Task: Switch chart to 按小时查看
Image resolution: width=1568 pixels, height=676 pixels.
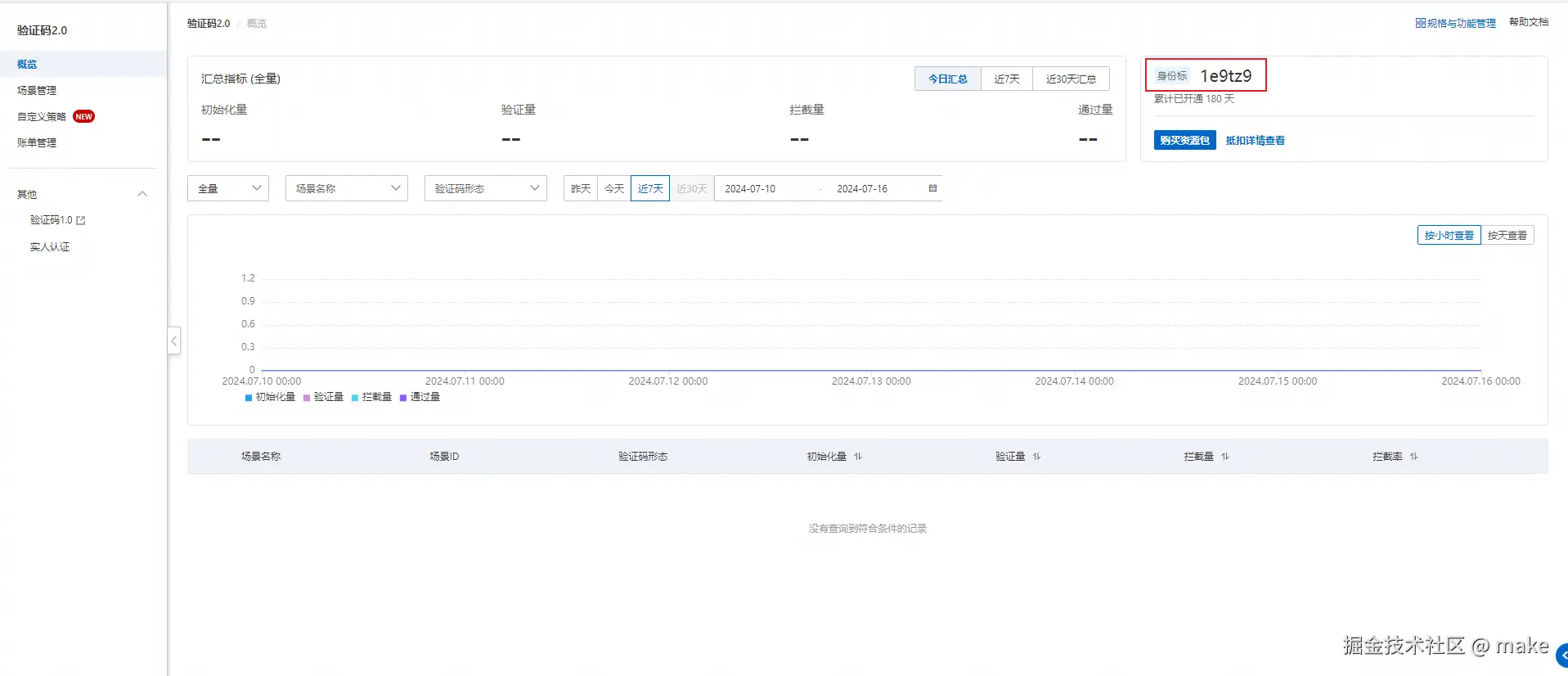Action: (1449, 236)
